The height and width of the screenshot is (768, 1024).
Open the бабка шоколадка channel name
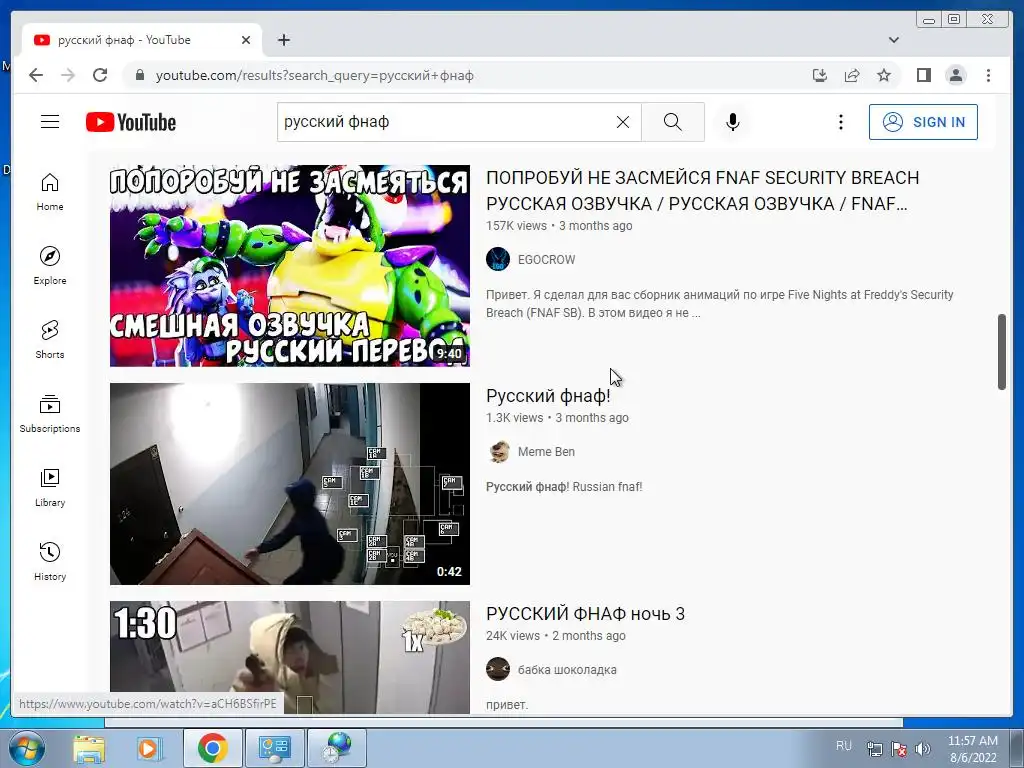tap(567, 669)
